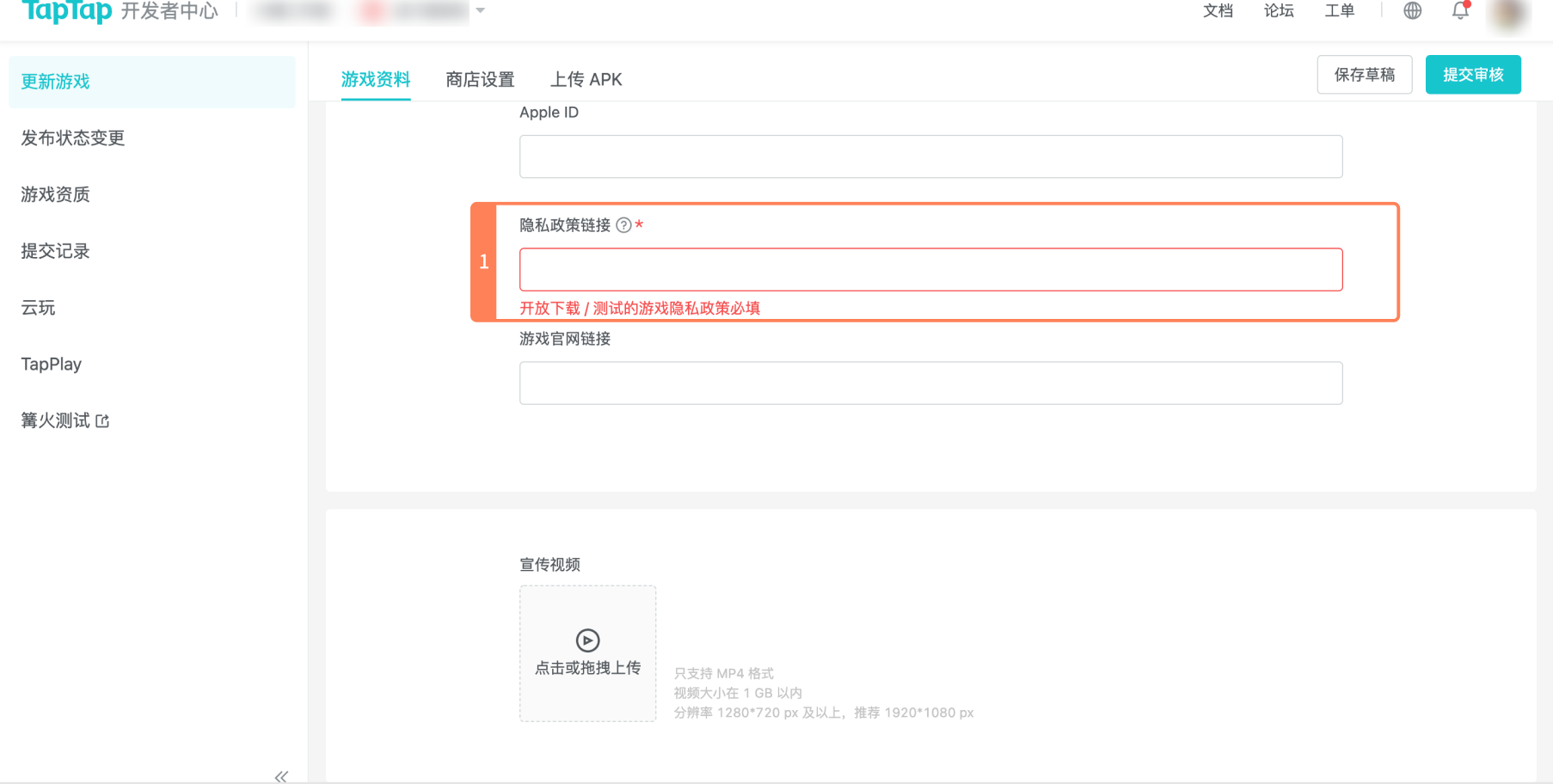This screenshot has height=784, width=1553.
Task: Click the play icon in video upload
Action: 588,640
